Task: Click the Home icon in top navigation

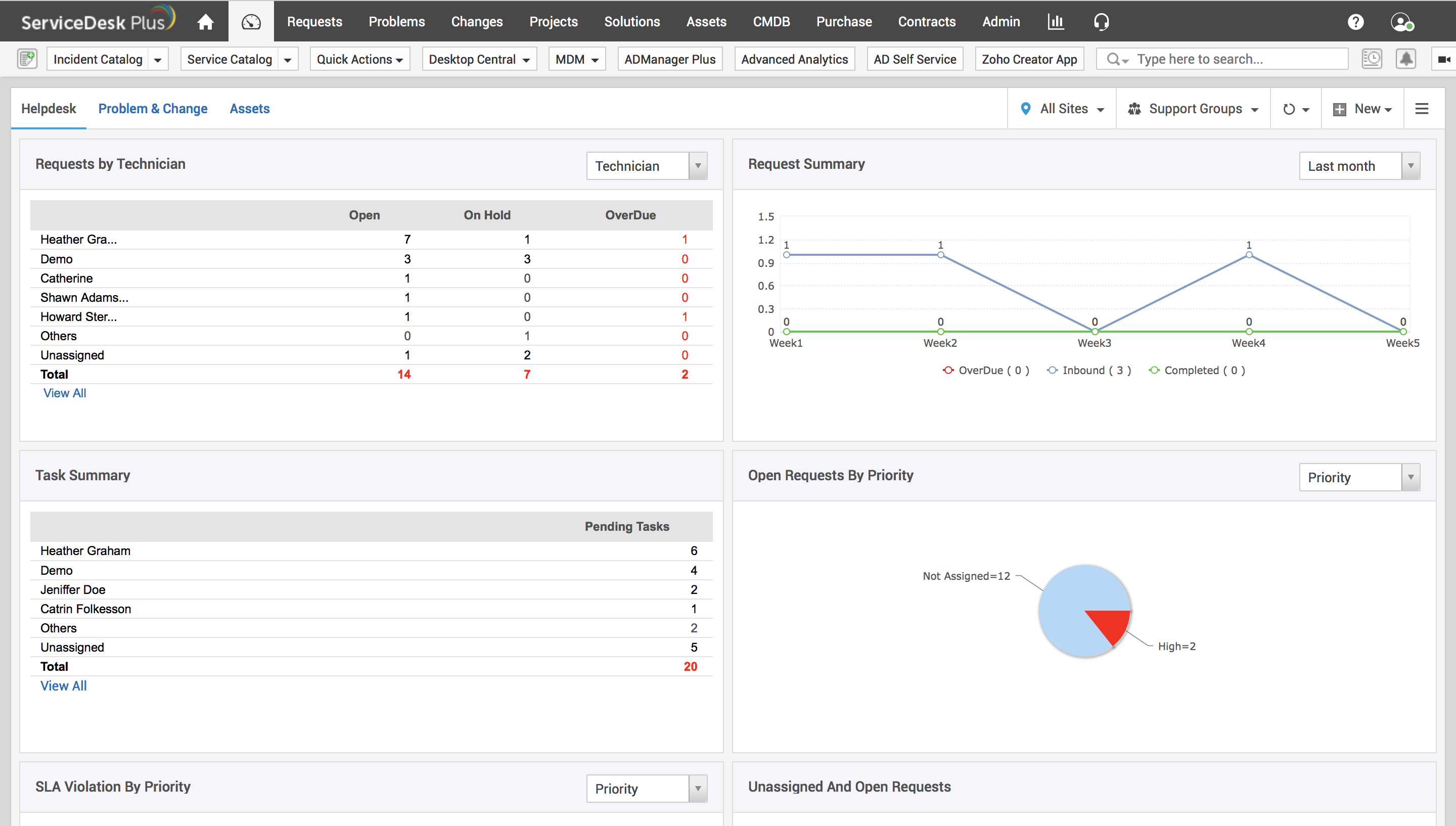Action: 205,22
